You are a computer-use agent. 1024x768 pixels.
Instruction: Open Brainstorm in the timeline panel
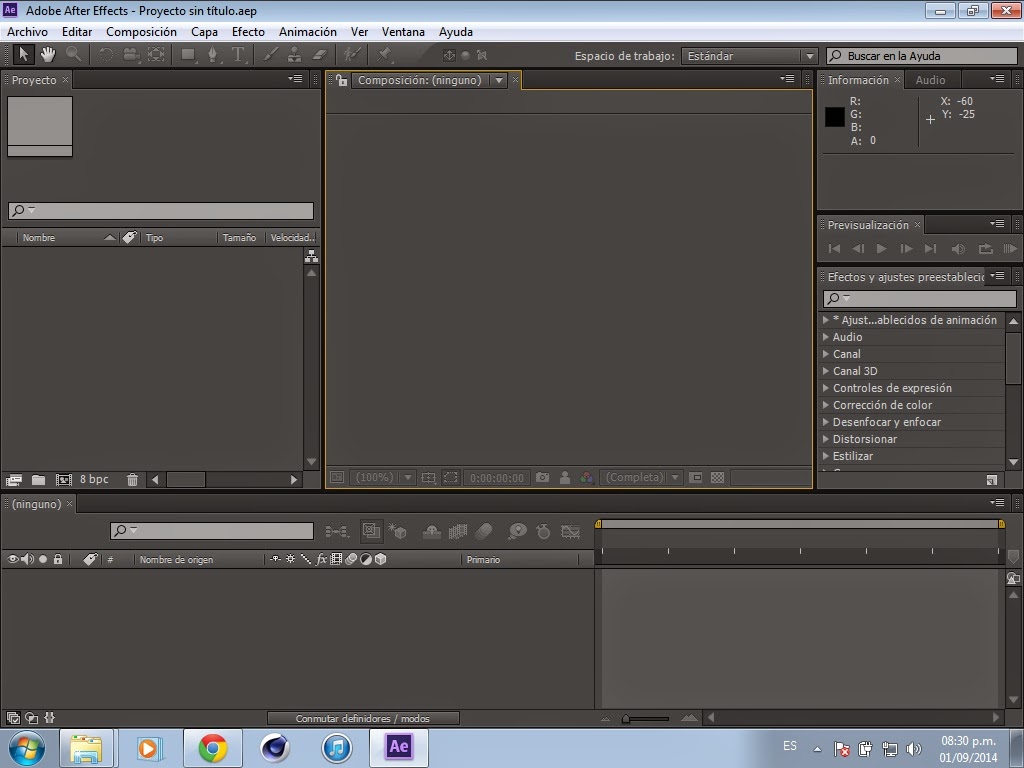tap(517, 532)
